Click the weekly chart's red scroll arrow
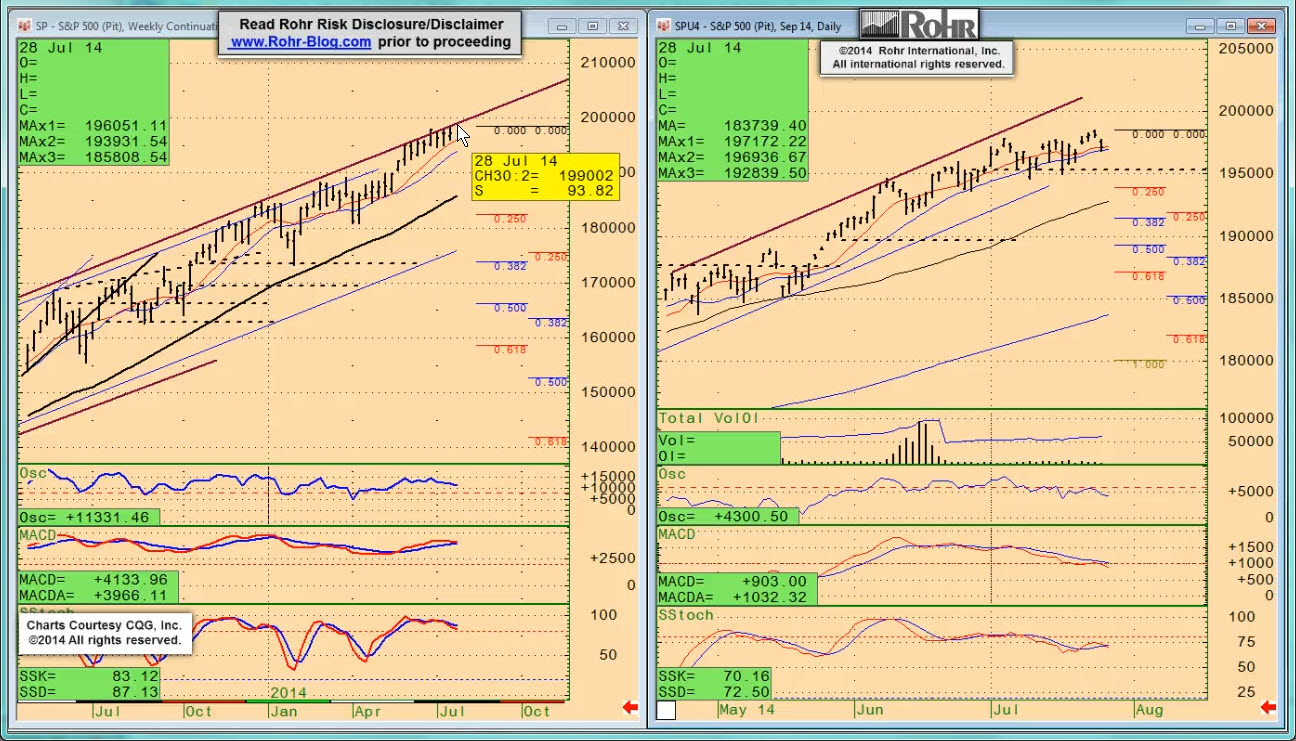The image size is (1296, 741). point(630,708)
